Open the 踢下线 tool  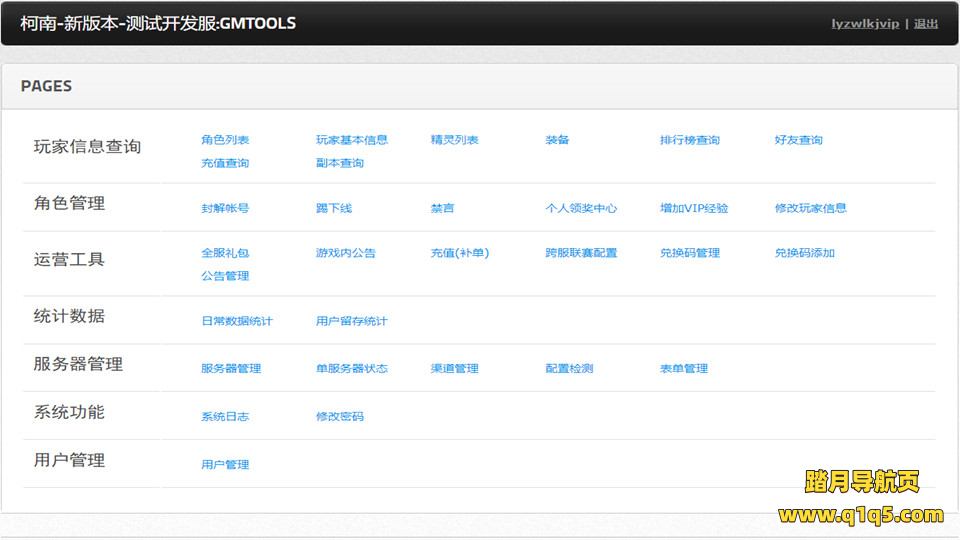(x=334, y=208)
